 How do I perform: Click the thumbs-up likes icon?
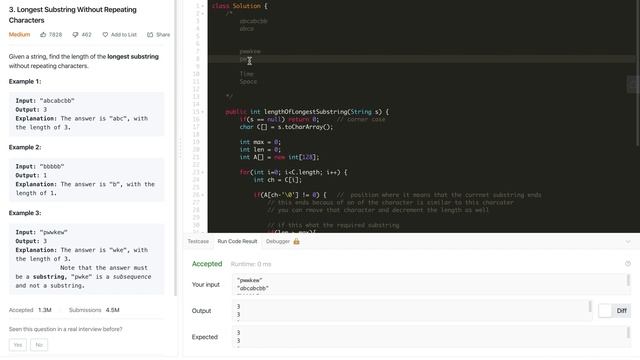(43, 35)
